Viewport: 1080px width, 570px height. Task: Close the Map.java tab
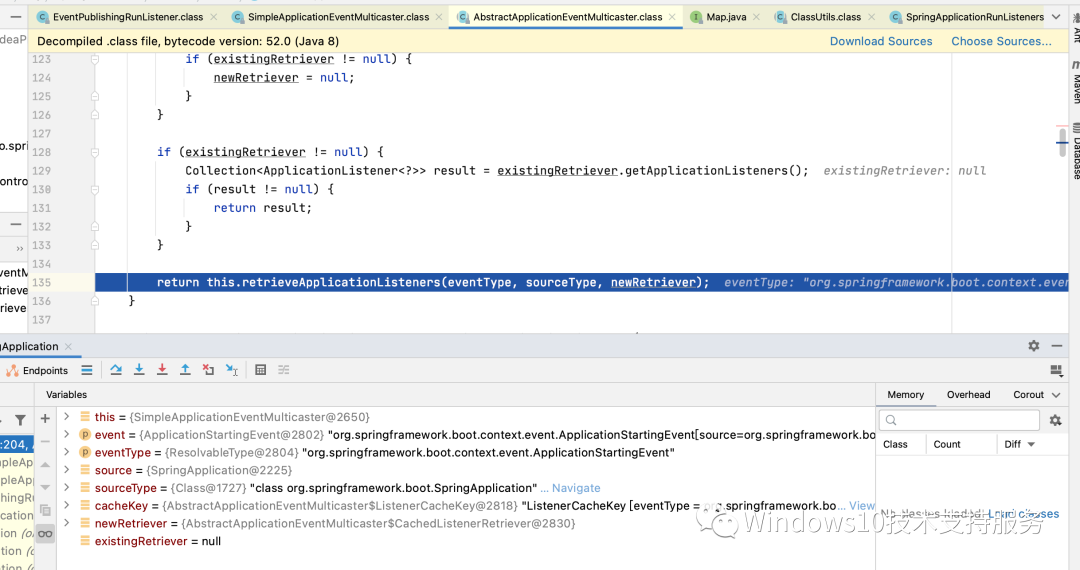coord(756,17)
